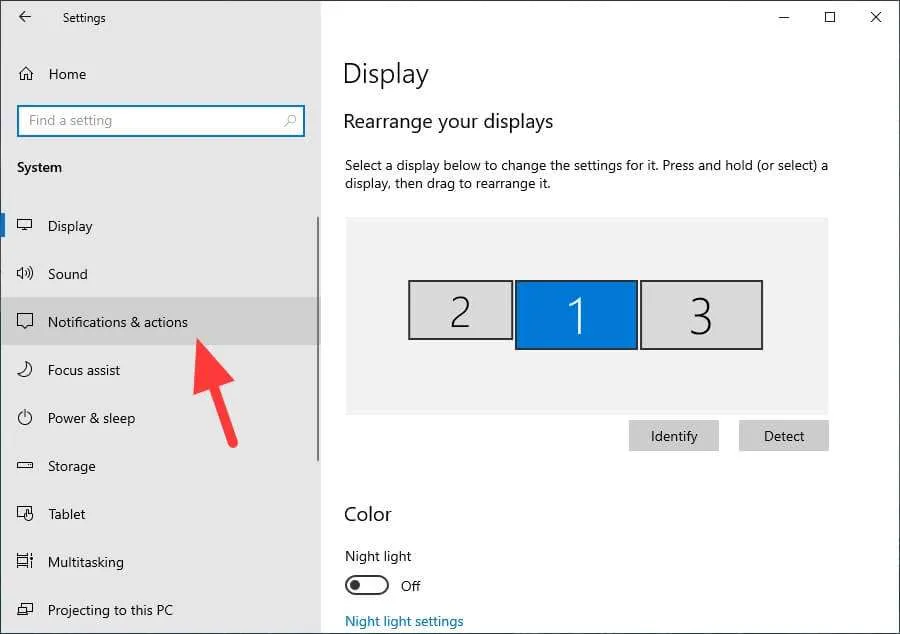Maximize the Settings window
This screenshot has width=900, height=634.
pyautogui.click(x=830, y=17)
